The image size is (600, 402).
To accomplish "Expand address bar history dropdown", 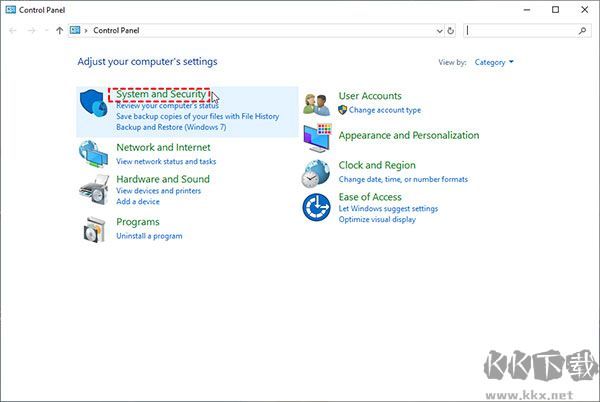I will (440, 31).
